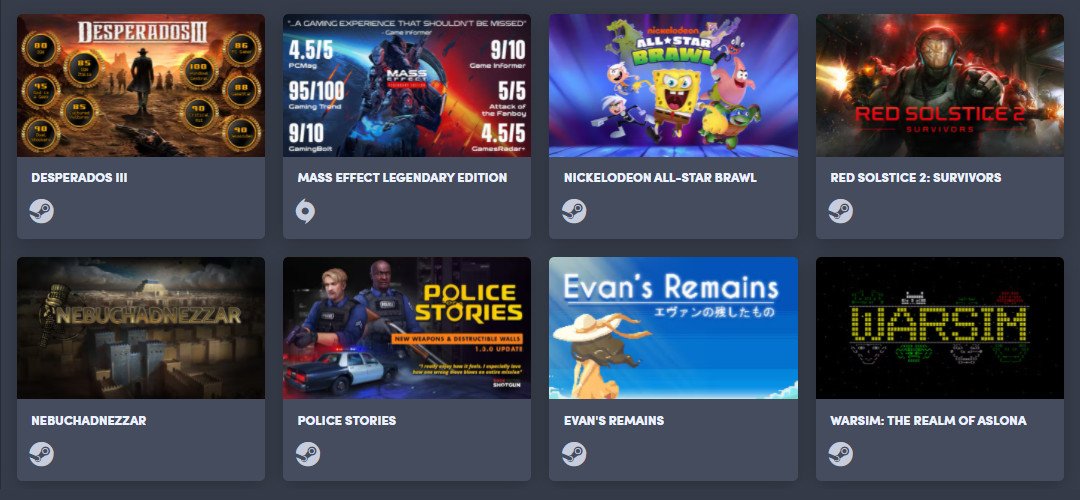
Task: Click Steam icon under Nickelodeon All-Star Brawl
Action: pyautogui.click(x=574, y=211)
